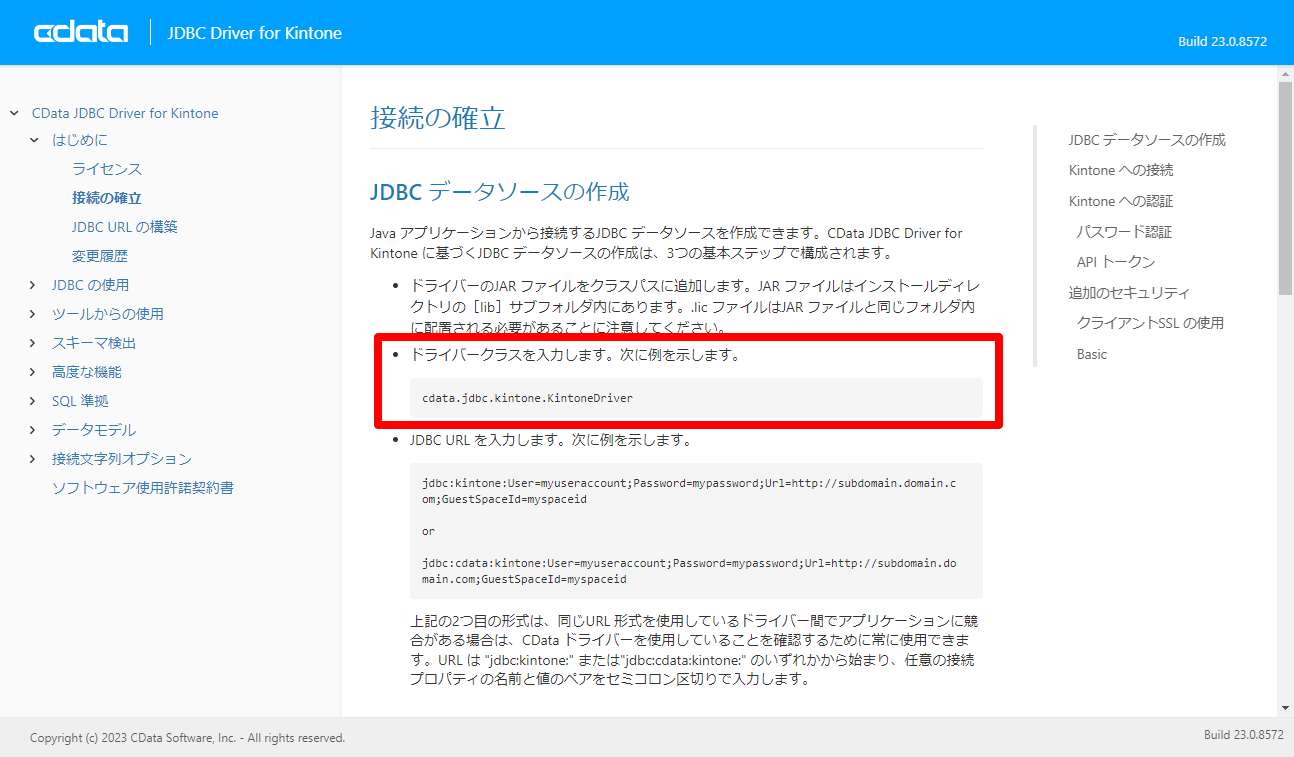Jump to Kintone への認証 in page contents
The height and width of the screenshot is (757, 1294).
pyautogui.click(x=1121, y=201)
